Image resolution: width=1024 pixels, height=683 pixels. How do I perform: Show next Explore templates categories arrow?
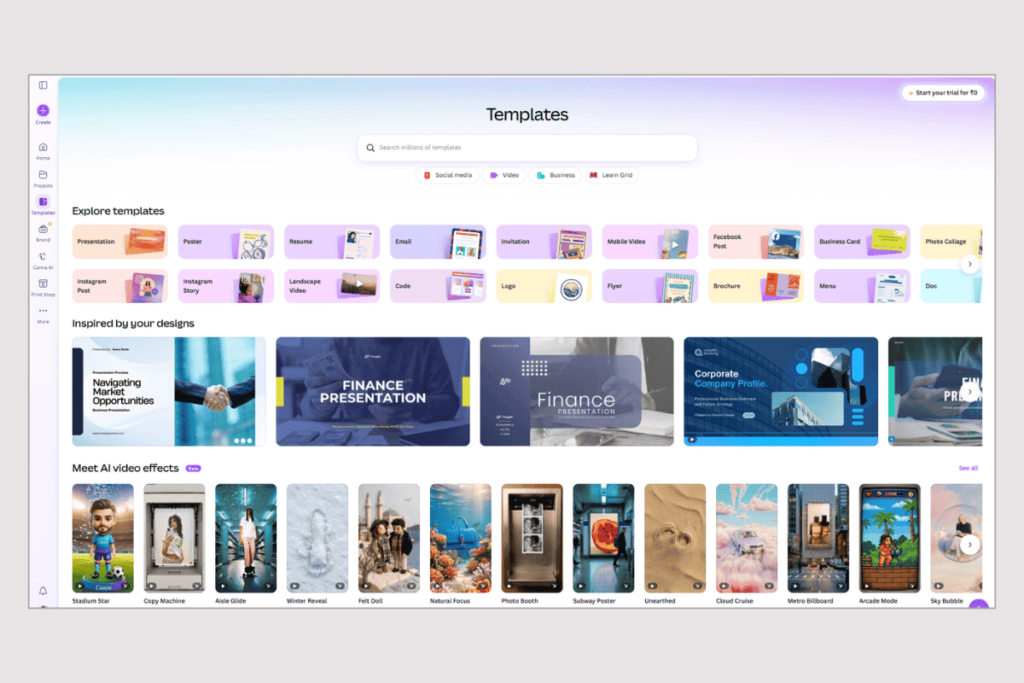tap(970, 264)
